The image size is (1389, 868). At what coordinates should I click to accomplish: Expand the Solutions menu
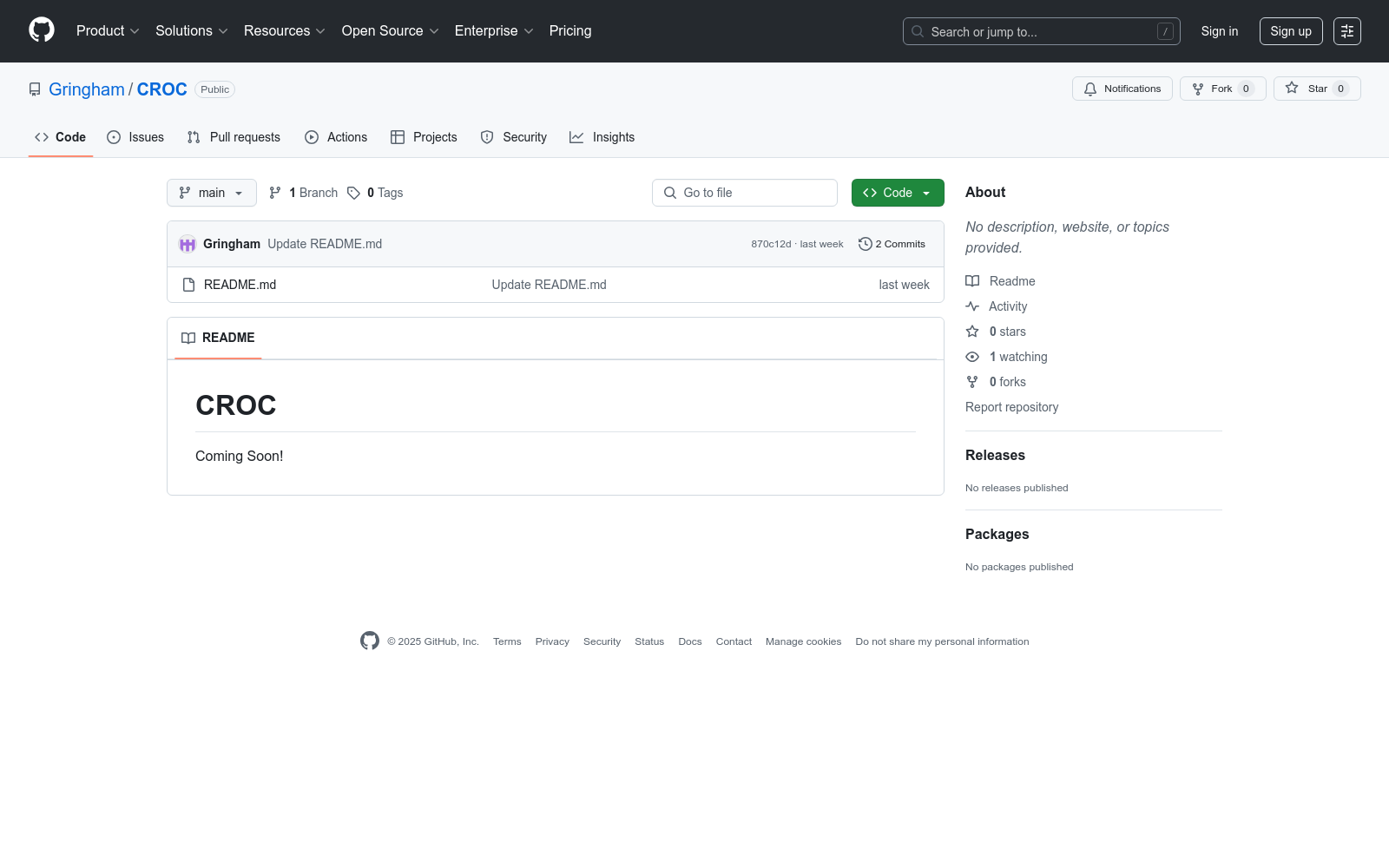tap(192, 31)
